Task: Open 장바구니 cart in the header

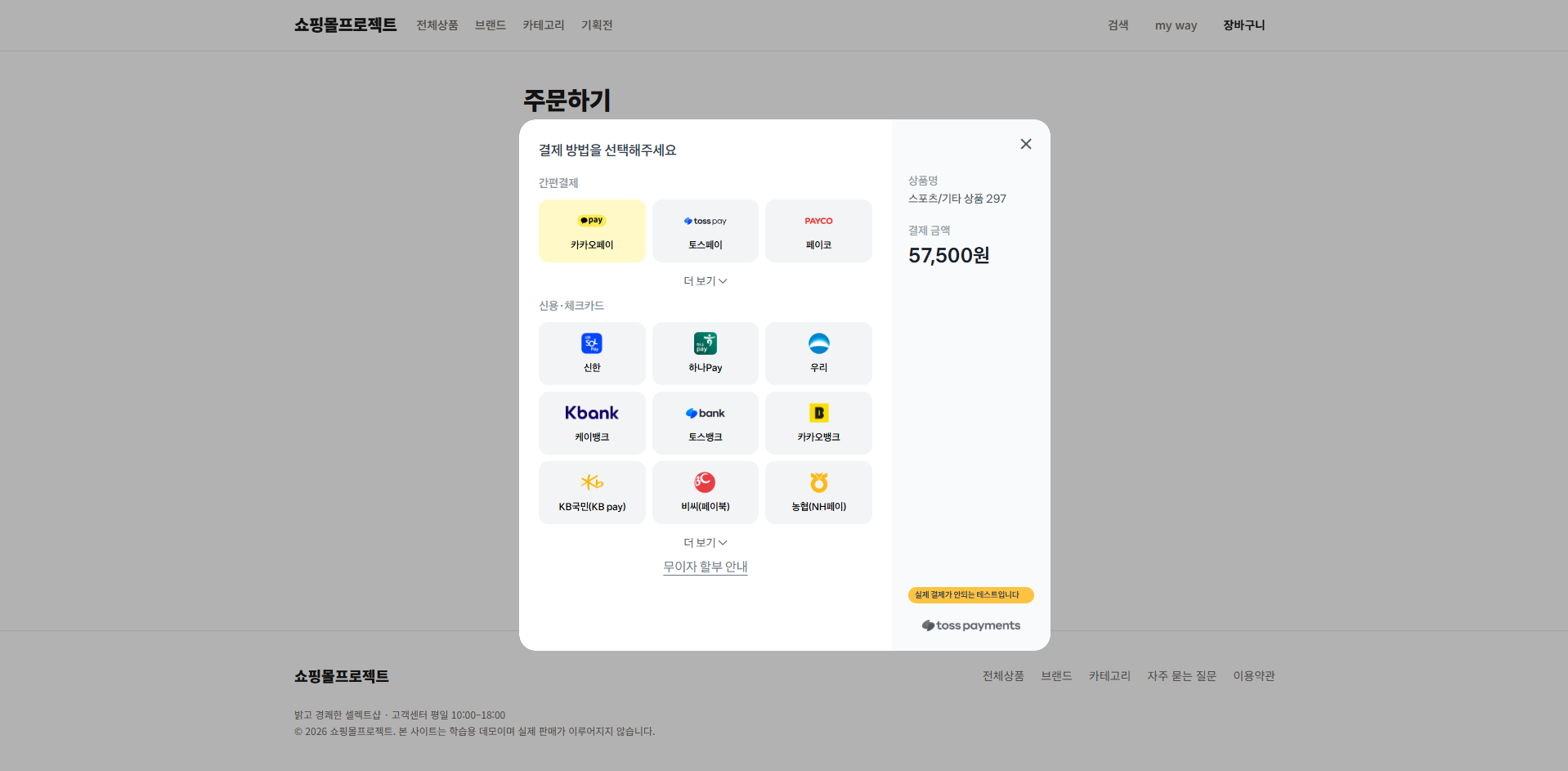Action: coord(1243,25)
